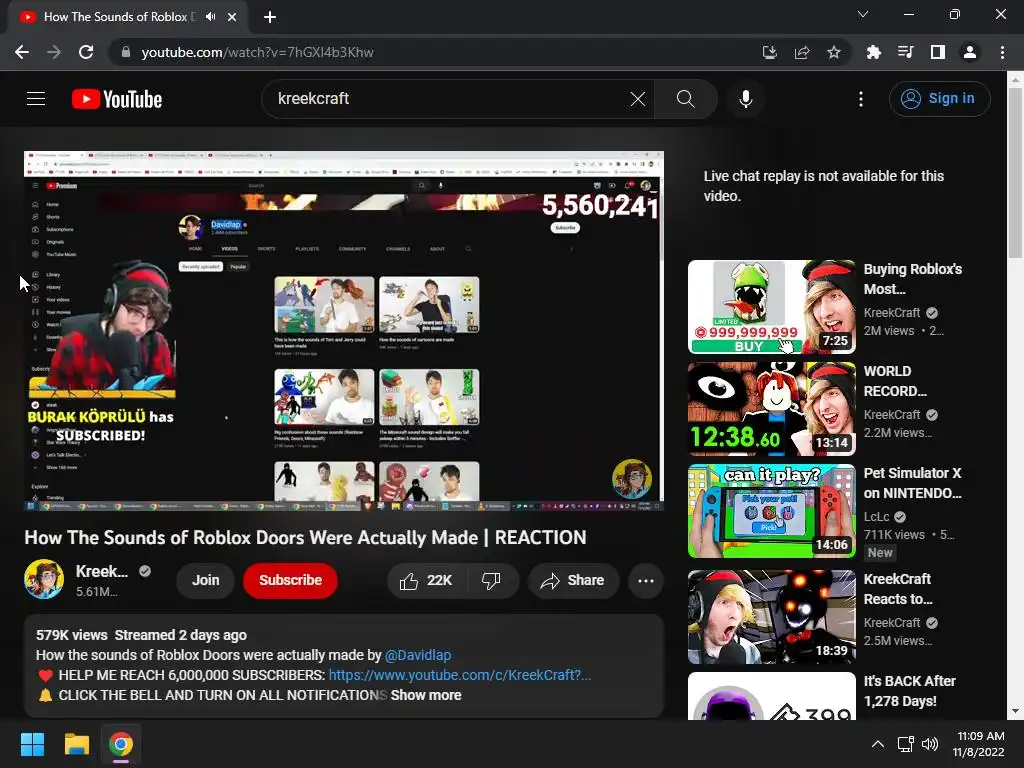Share this page using address bar share icon
The image size is (1024, 768).
[801, 52]
